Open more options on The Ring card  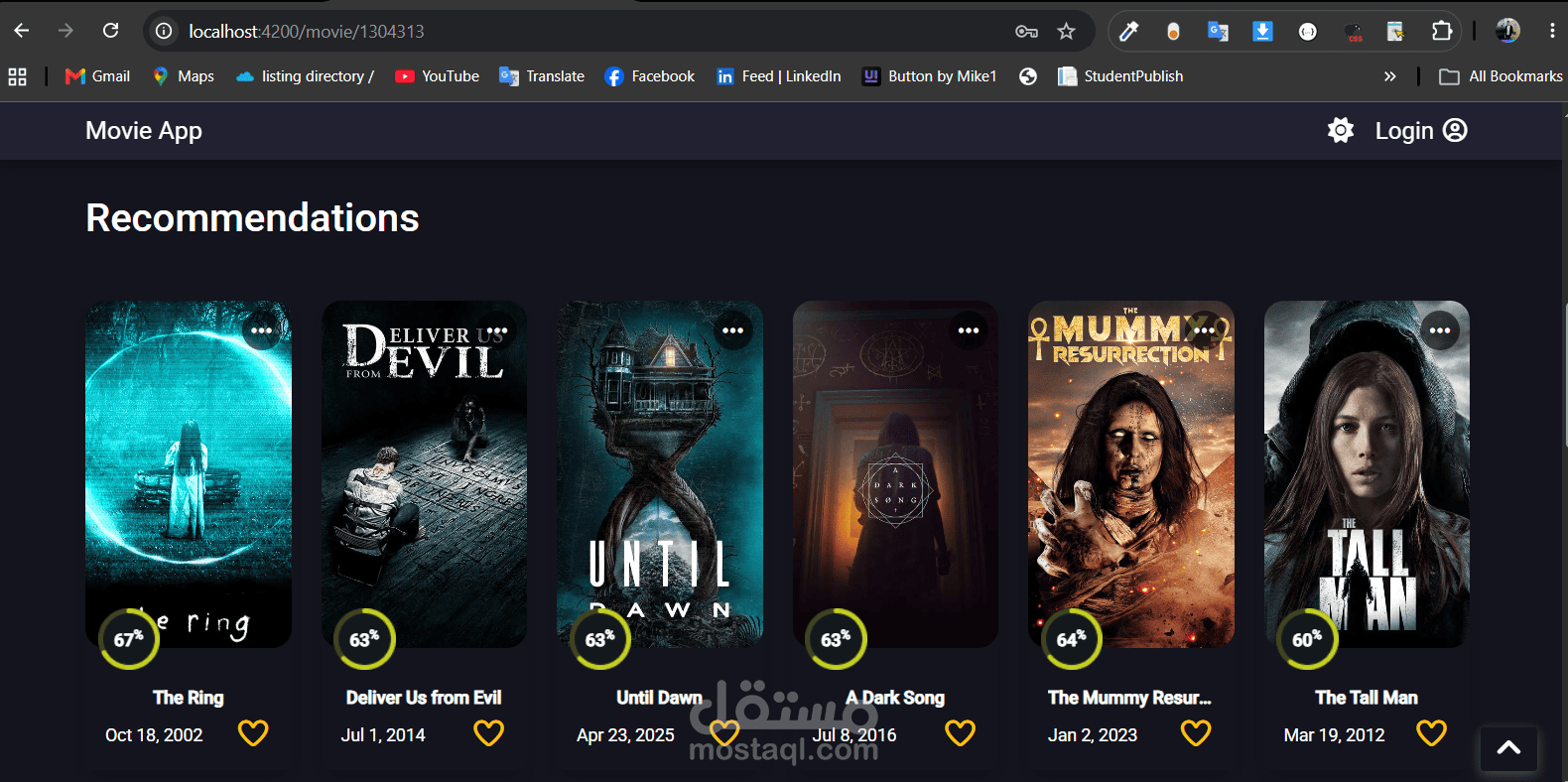tap(262, 330)
